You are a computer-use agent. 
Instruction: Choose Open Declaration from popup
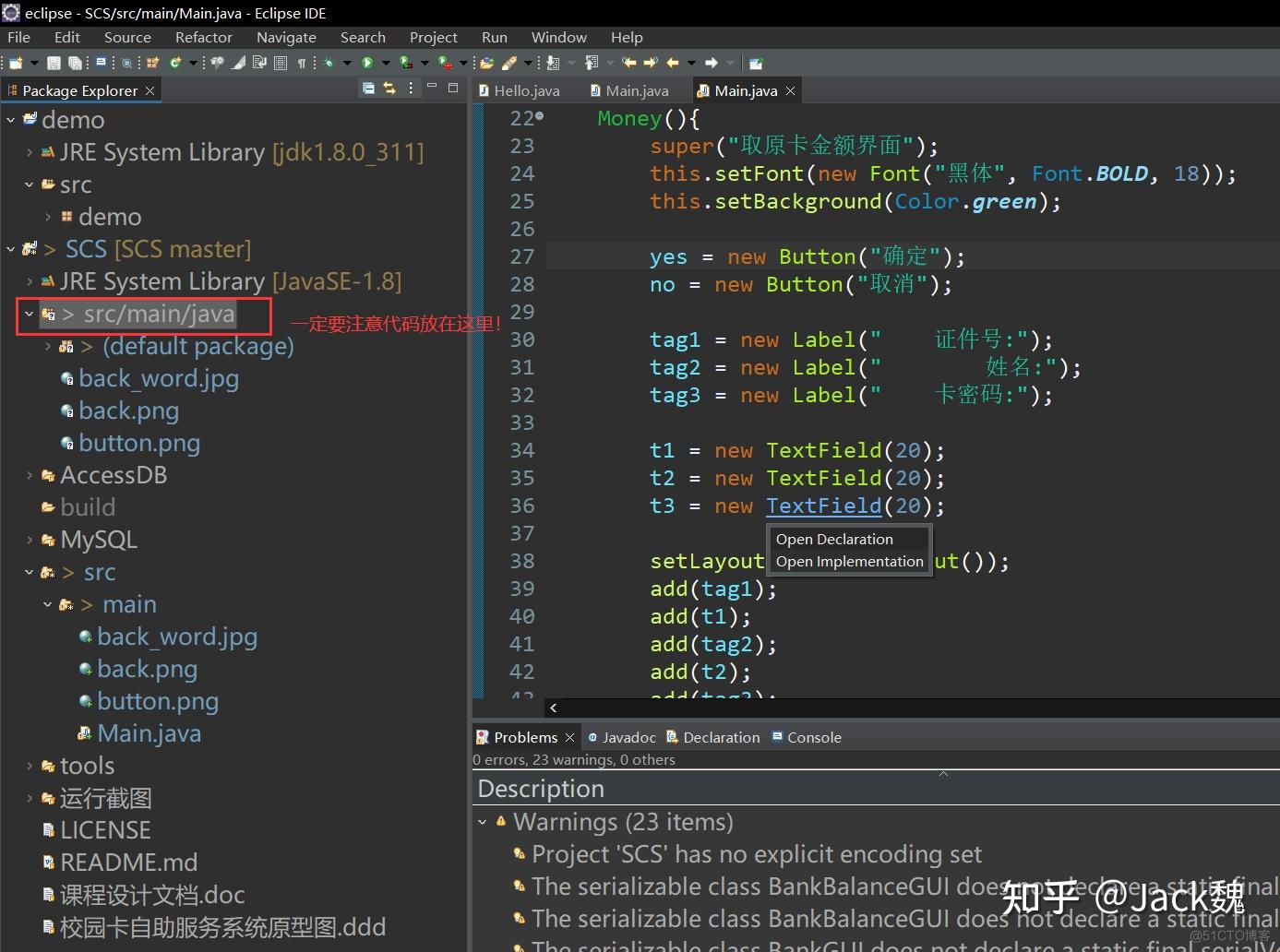pyautogui.click(x=834, y=539)
